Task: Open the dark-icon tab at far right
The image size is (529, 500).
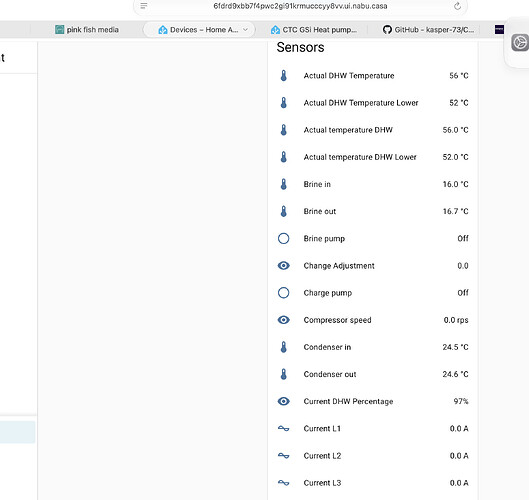Action: point(499,30)
